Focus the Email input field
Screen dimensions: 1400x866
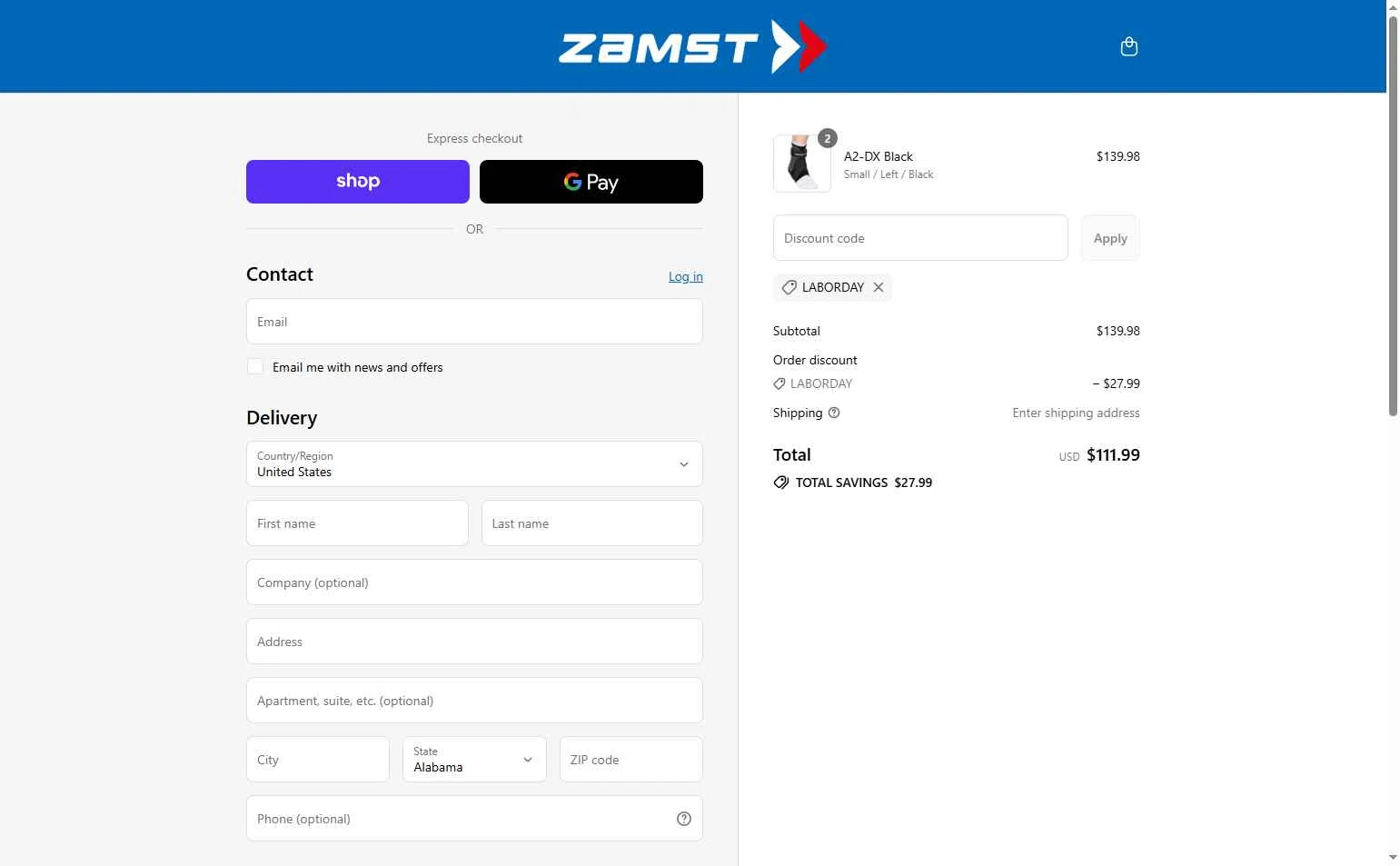click(474, 322)
